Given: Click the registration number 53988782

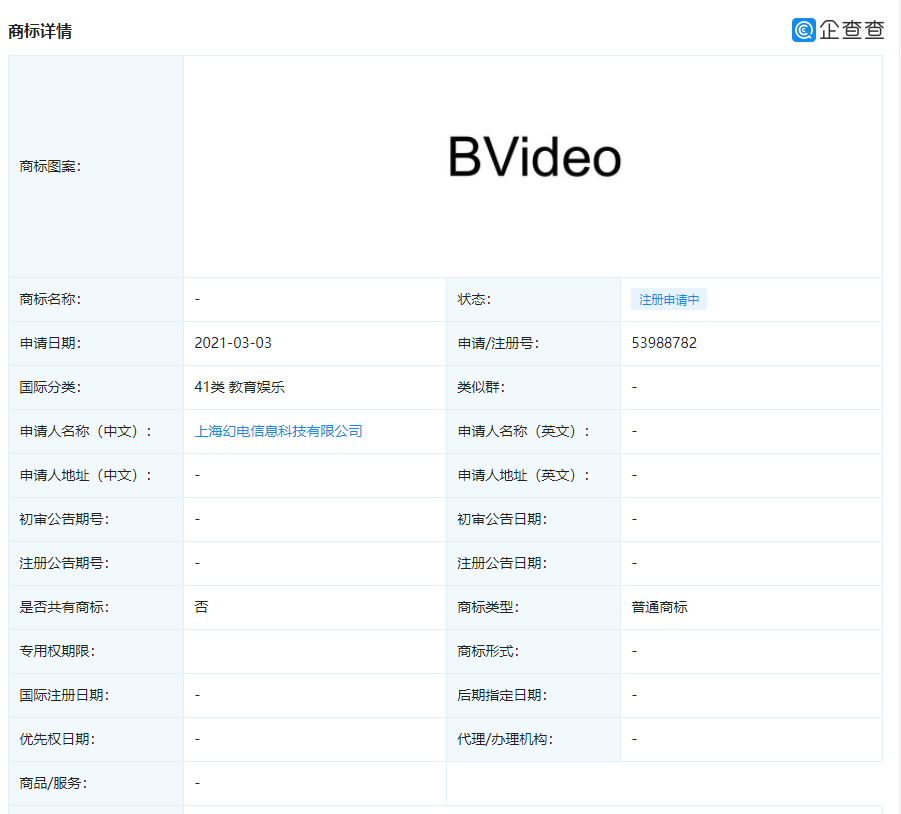Looking at the screenshot, I should [x=666, y=343].
